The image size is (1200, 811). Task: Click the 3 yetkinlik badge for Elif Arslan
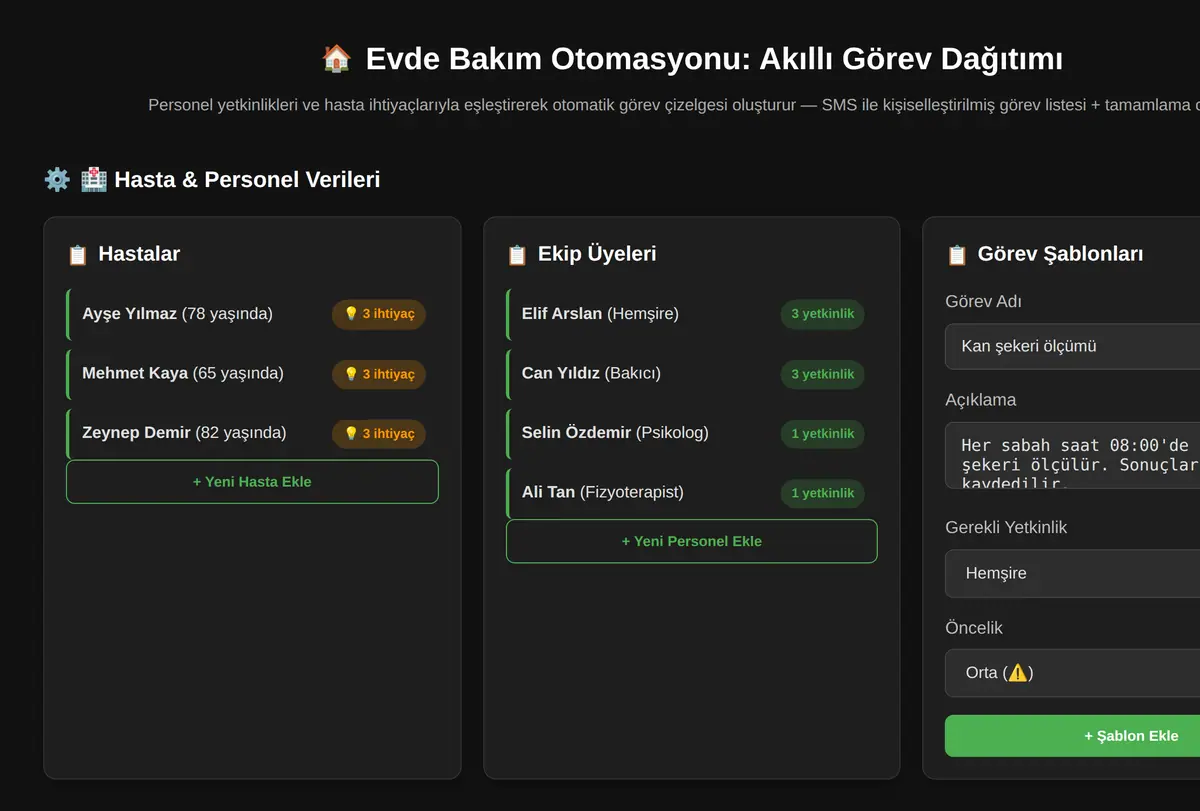coord(822,314)
